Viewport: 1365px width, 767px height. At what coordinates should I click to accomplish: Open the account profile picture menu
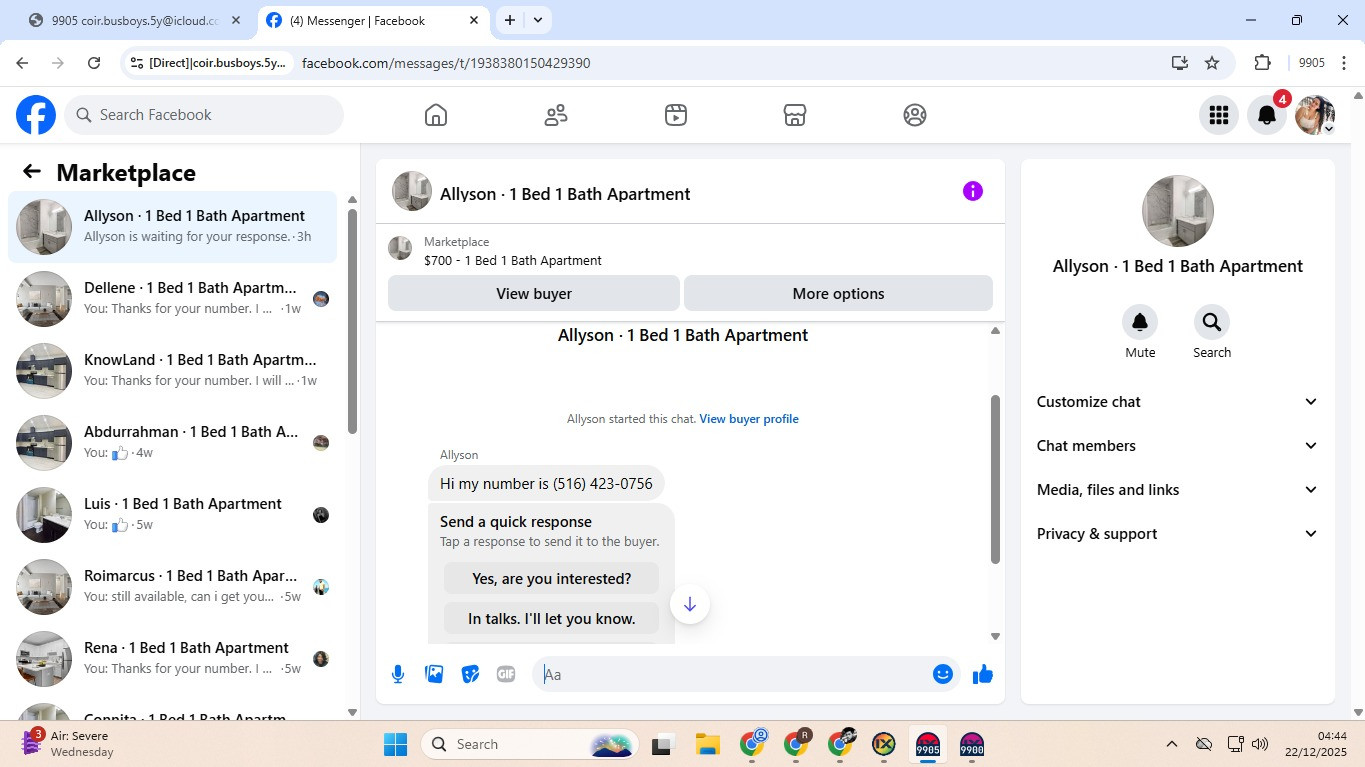tap(1315, 115)
